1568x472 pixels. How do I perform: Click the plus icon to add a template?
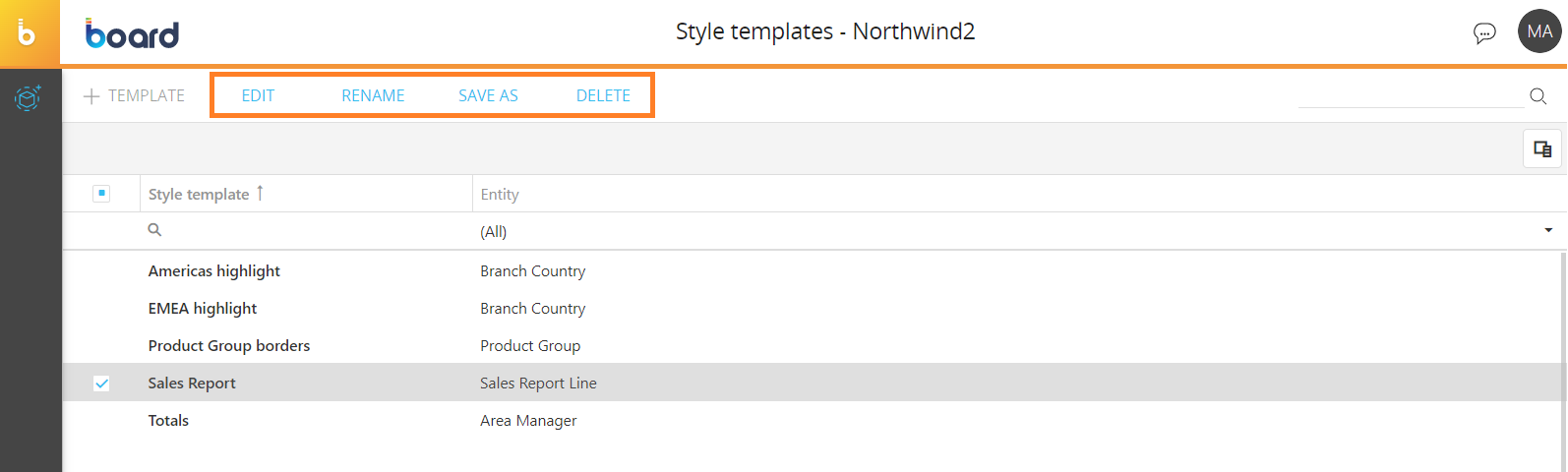91,96
